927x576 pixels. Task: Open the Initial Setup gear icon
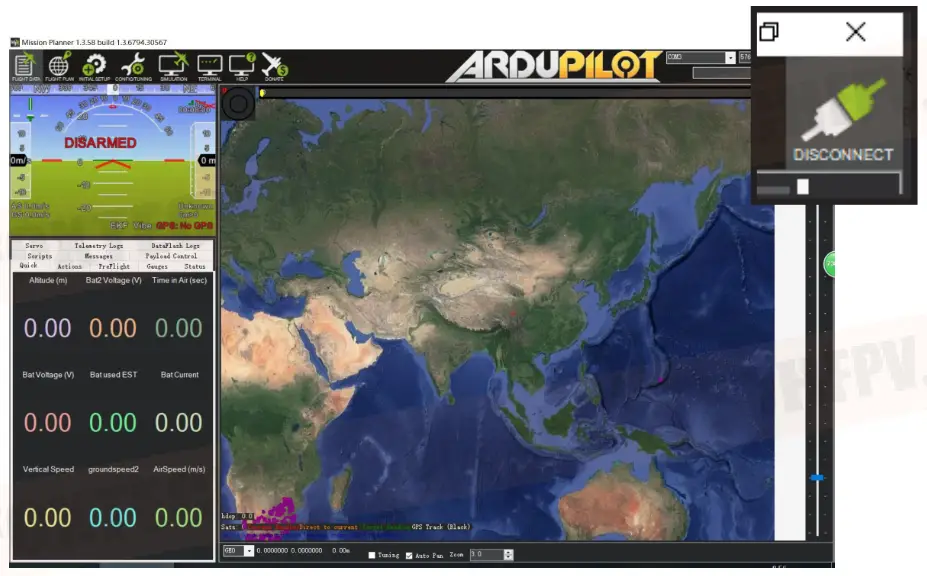pos(94,67)
